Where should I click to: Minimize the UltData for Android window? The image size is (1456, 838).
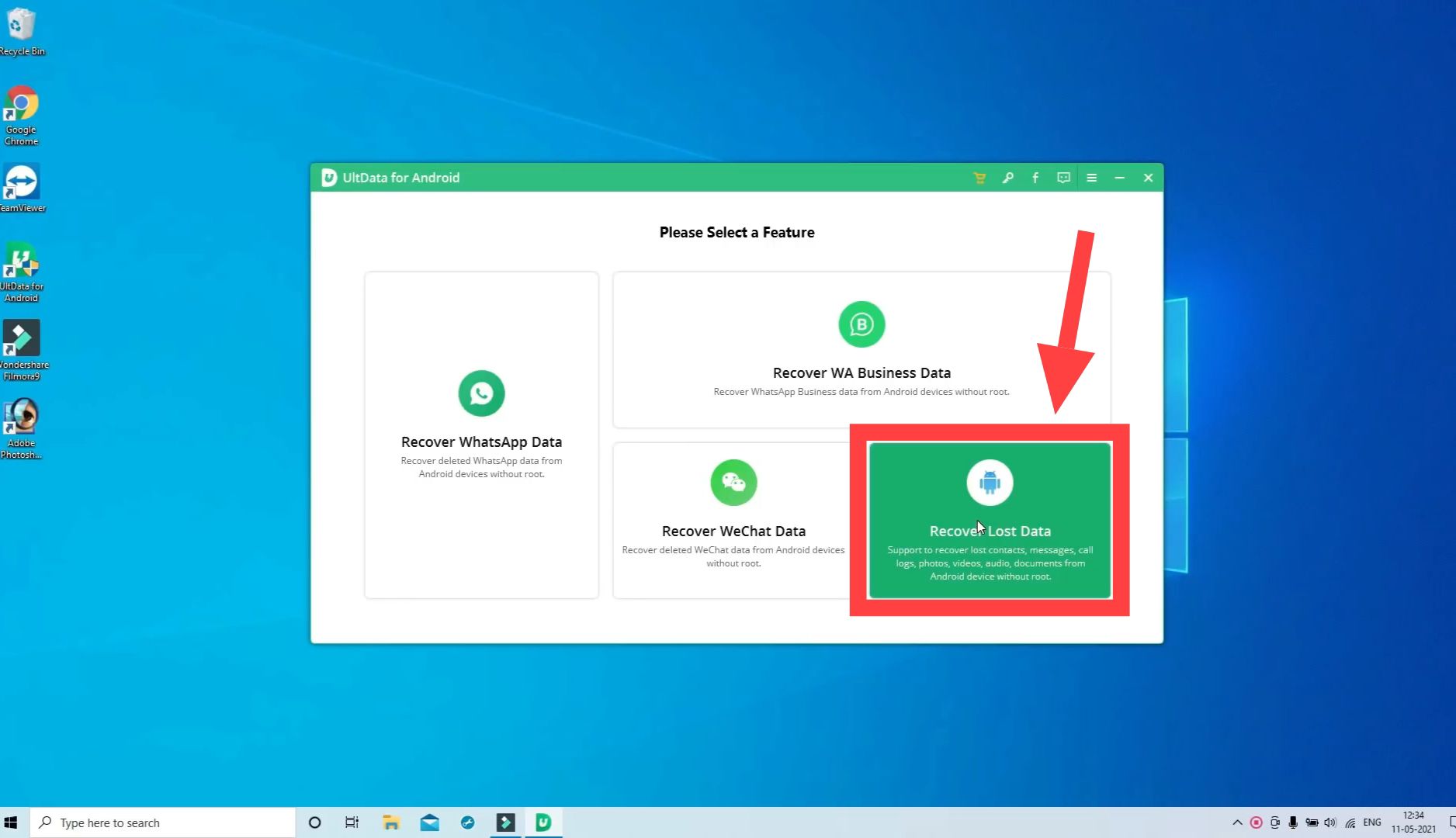1119,178
